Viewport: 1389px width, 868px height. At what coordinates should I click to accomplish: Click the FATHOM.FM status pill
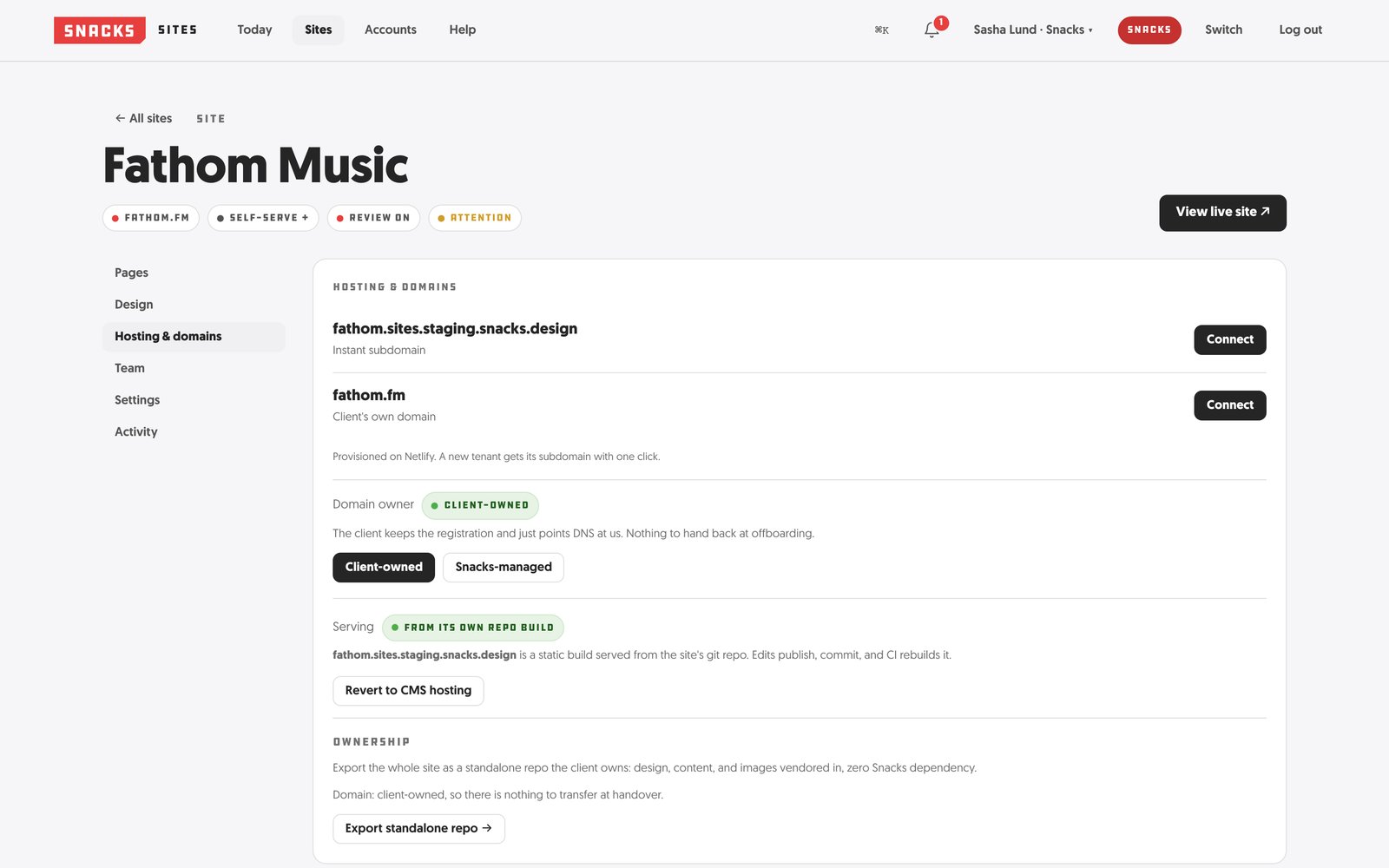click(x=151, y=218)
